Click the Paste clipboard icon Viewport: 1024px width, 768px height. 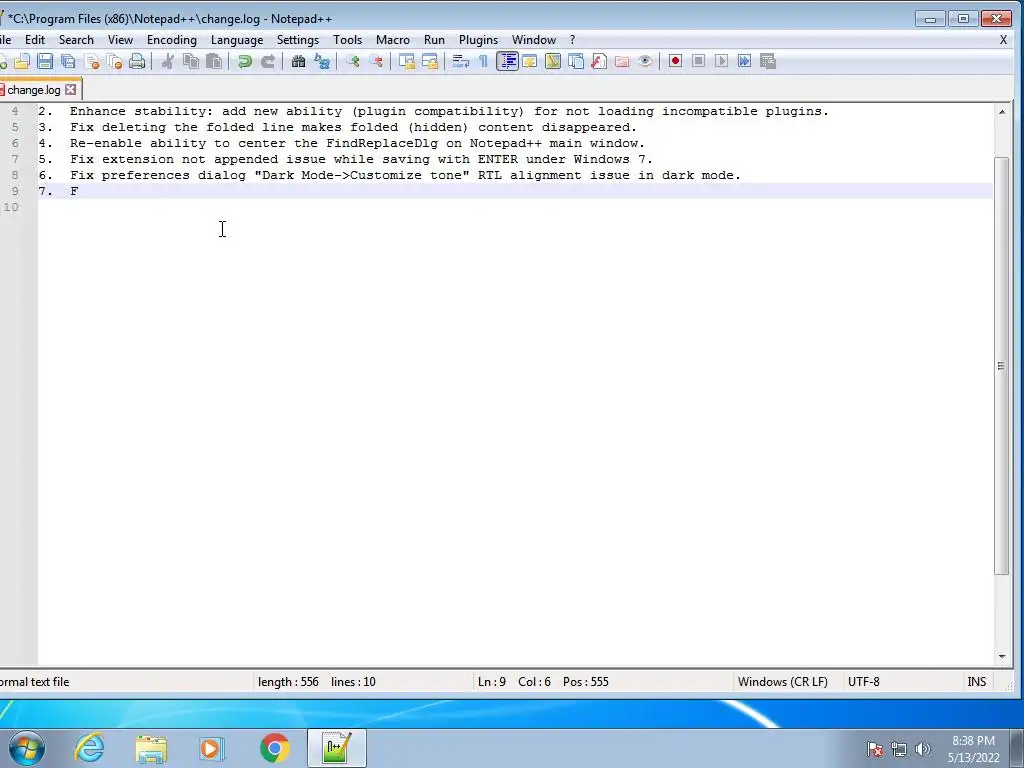(x=214, y=61)
